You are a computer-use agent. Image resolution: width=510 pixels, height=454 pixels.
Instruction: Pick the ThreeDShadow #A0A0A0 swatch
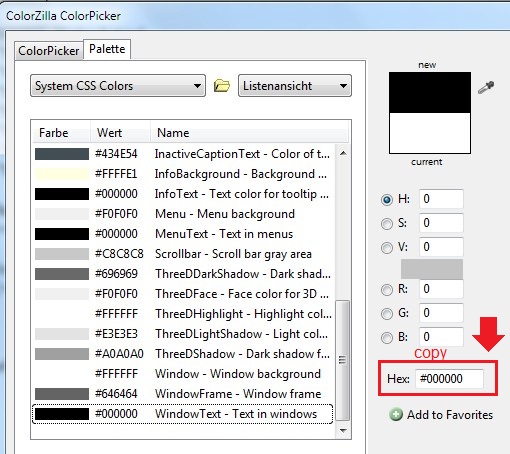[62, 354]
